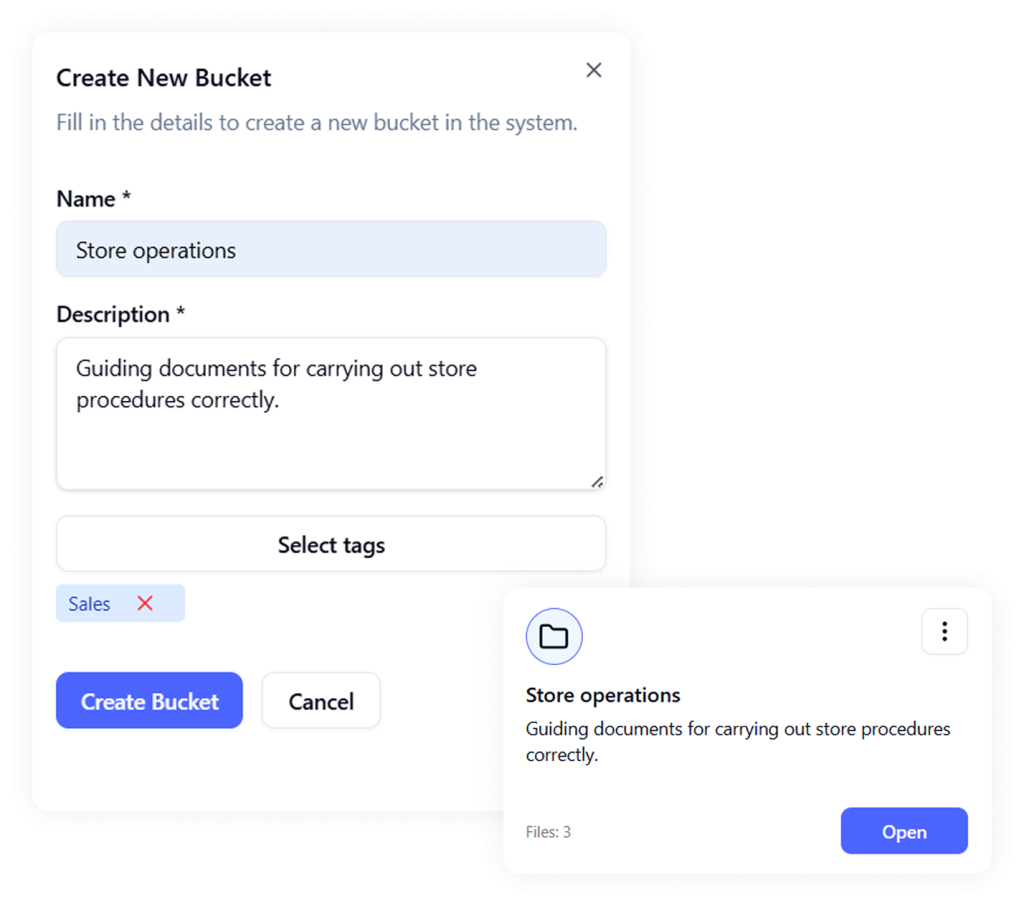This screenshot has width=1024, height=906.
Task: Open the Store operations bucket
Action: [904, 831]
